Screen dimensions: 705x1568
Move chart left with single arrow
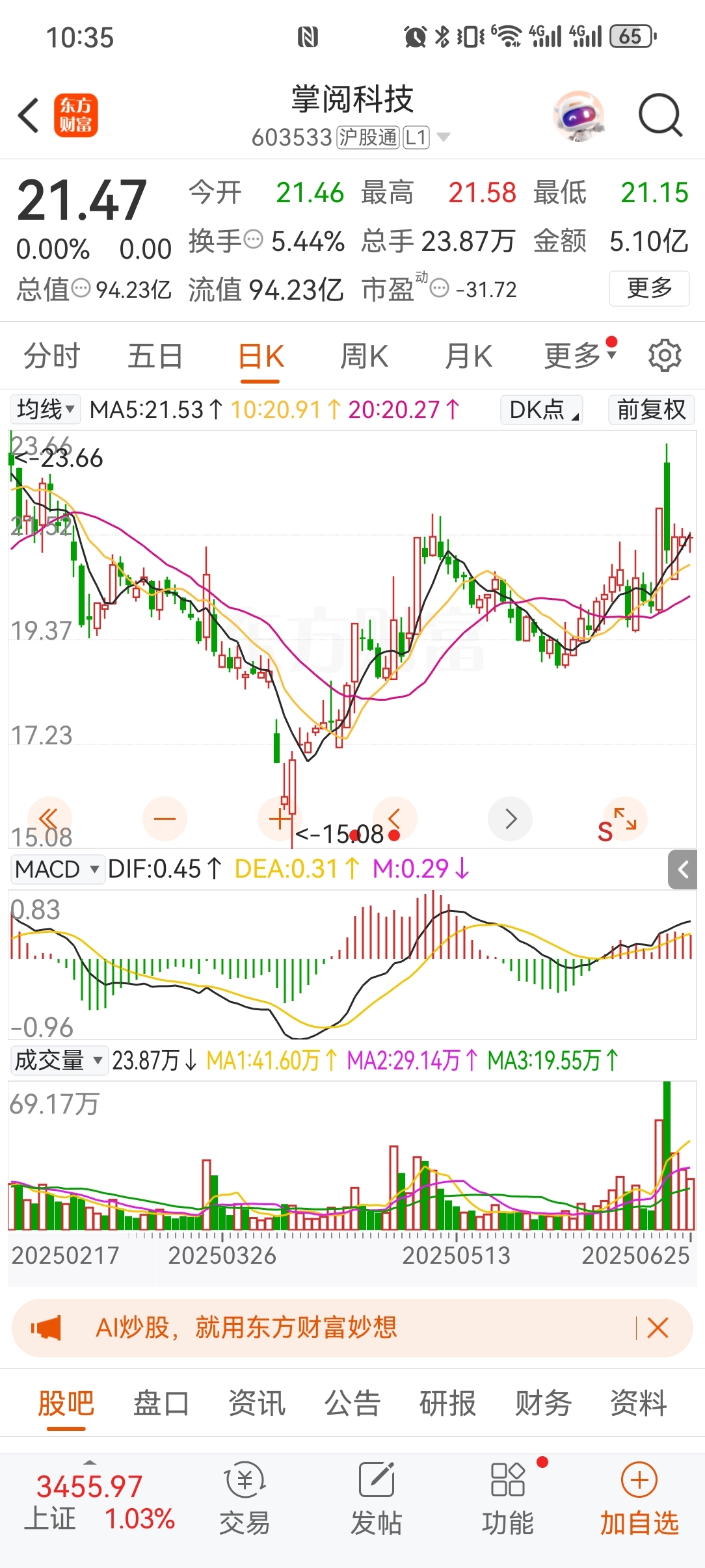394,818
